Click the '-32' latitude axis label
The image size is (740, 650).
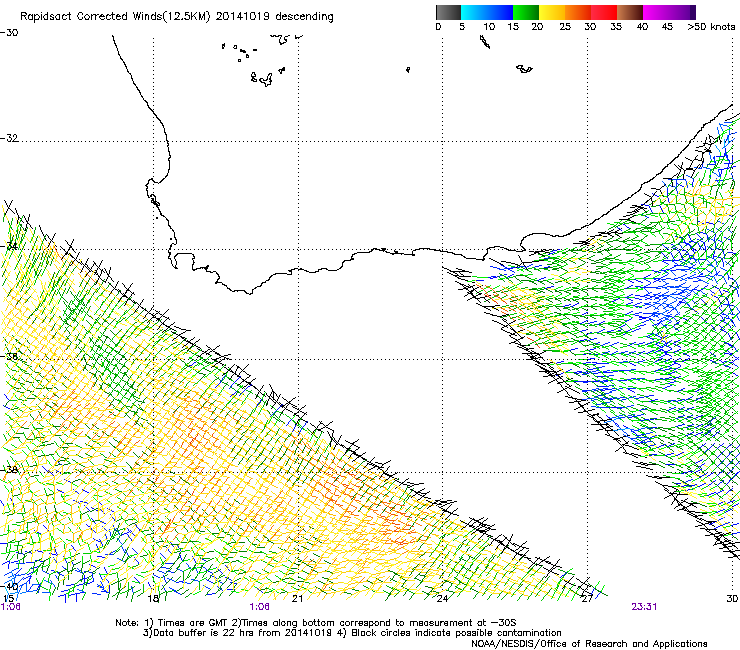(x=9, y=138)
